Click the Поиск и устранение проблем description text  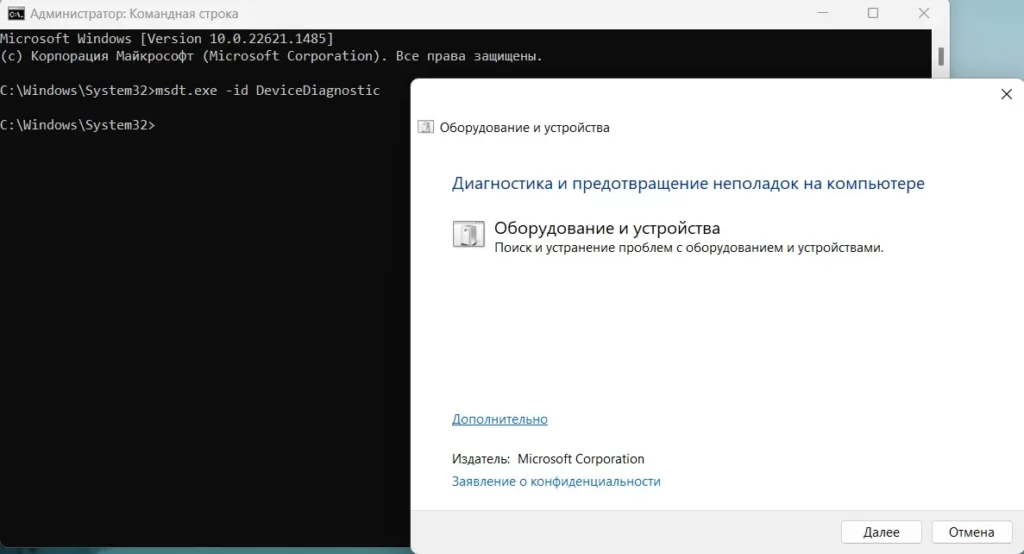point(688,248)
